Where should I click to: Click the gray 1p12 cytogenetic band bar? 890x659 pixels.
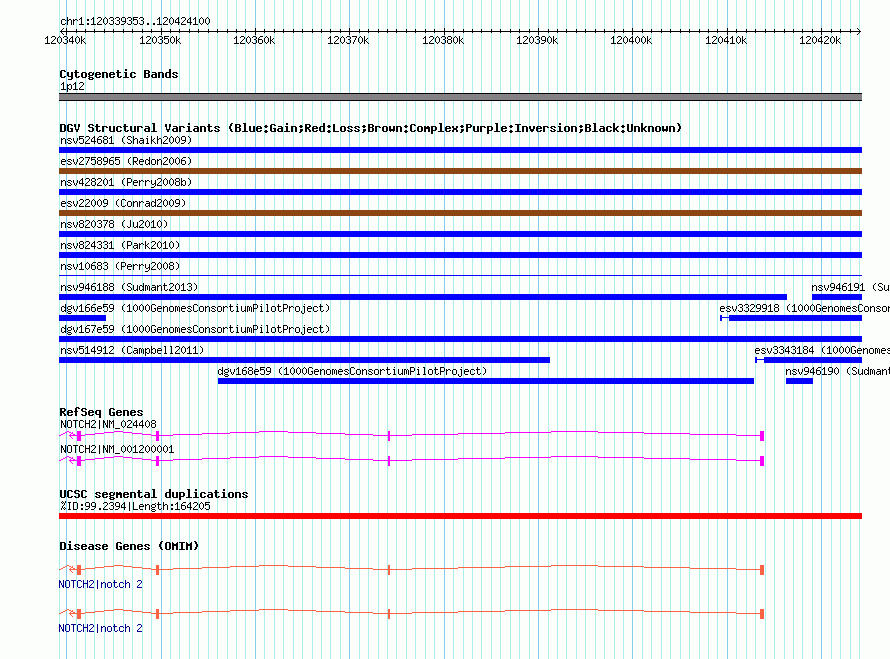tap(460, 97)
